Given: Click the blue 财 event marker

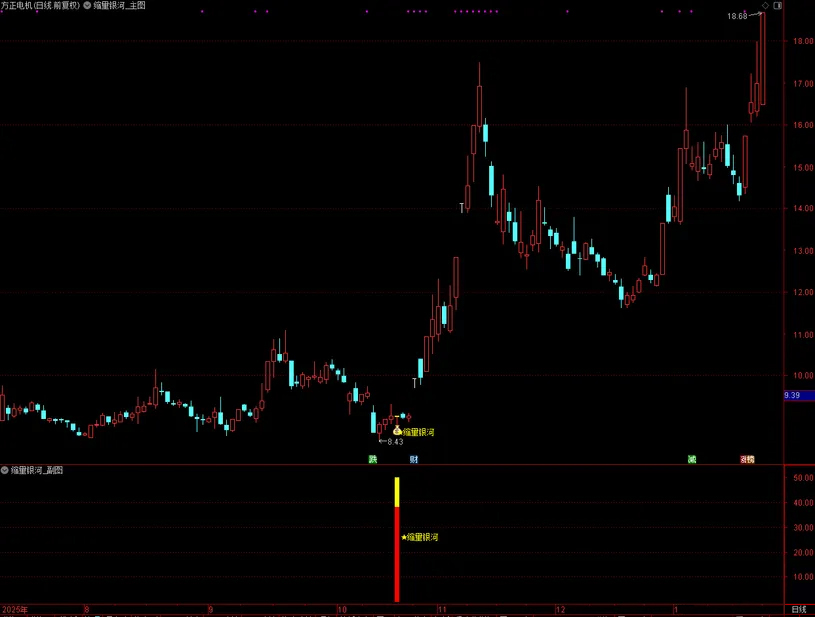Looking at the screenshot, I should (x=414, y=459).
